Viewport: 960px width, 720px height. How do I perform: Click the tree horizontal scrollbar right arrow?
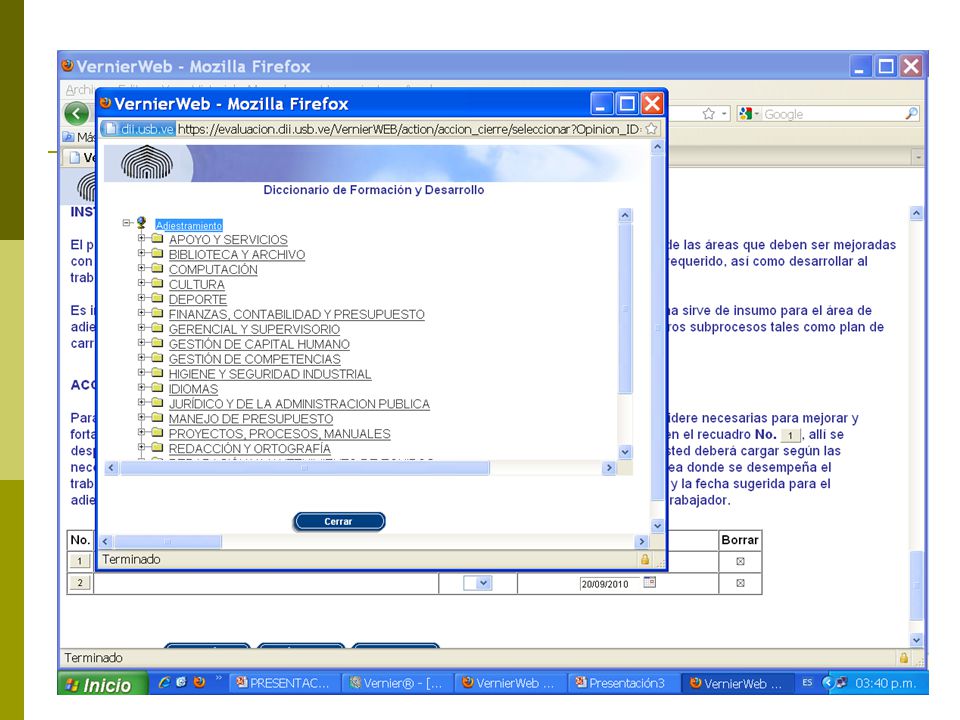(609, 468)
